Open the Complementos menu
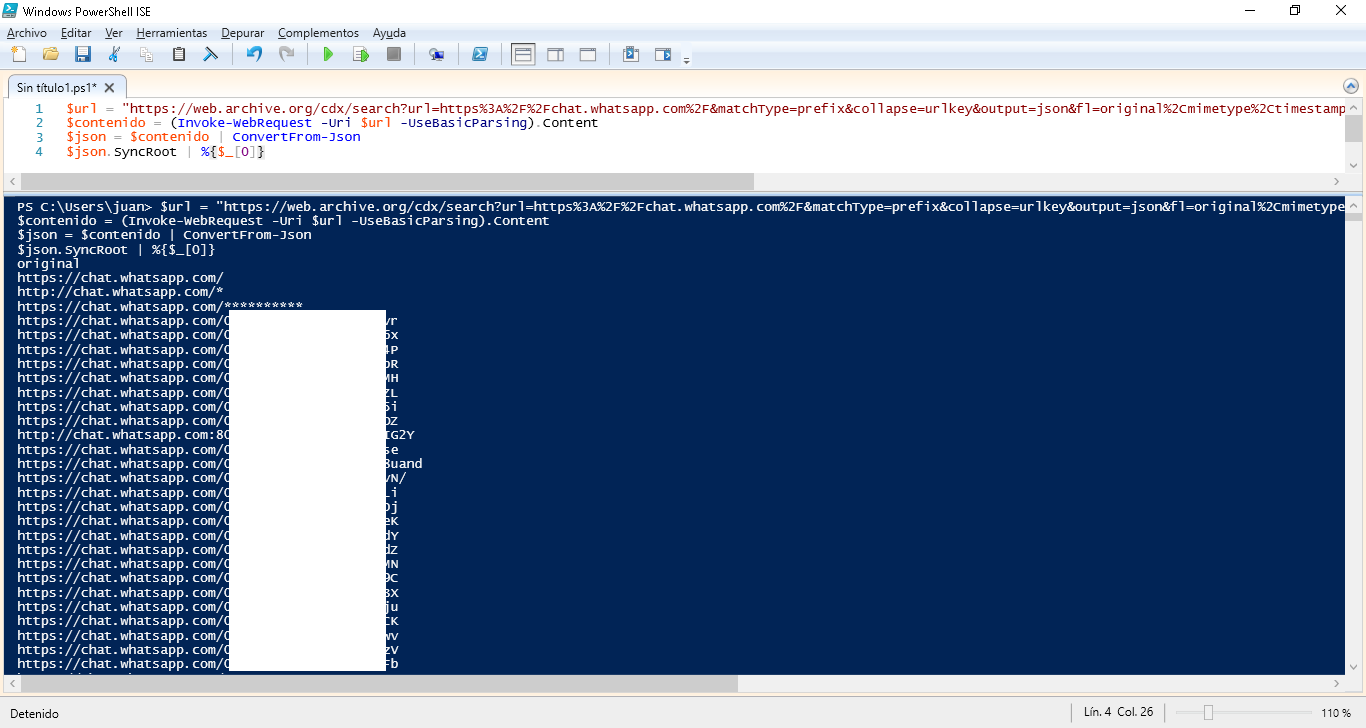Screen dimensions: 1366x728 click(x=318, y=33)
